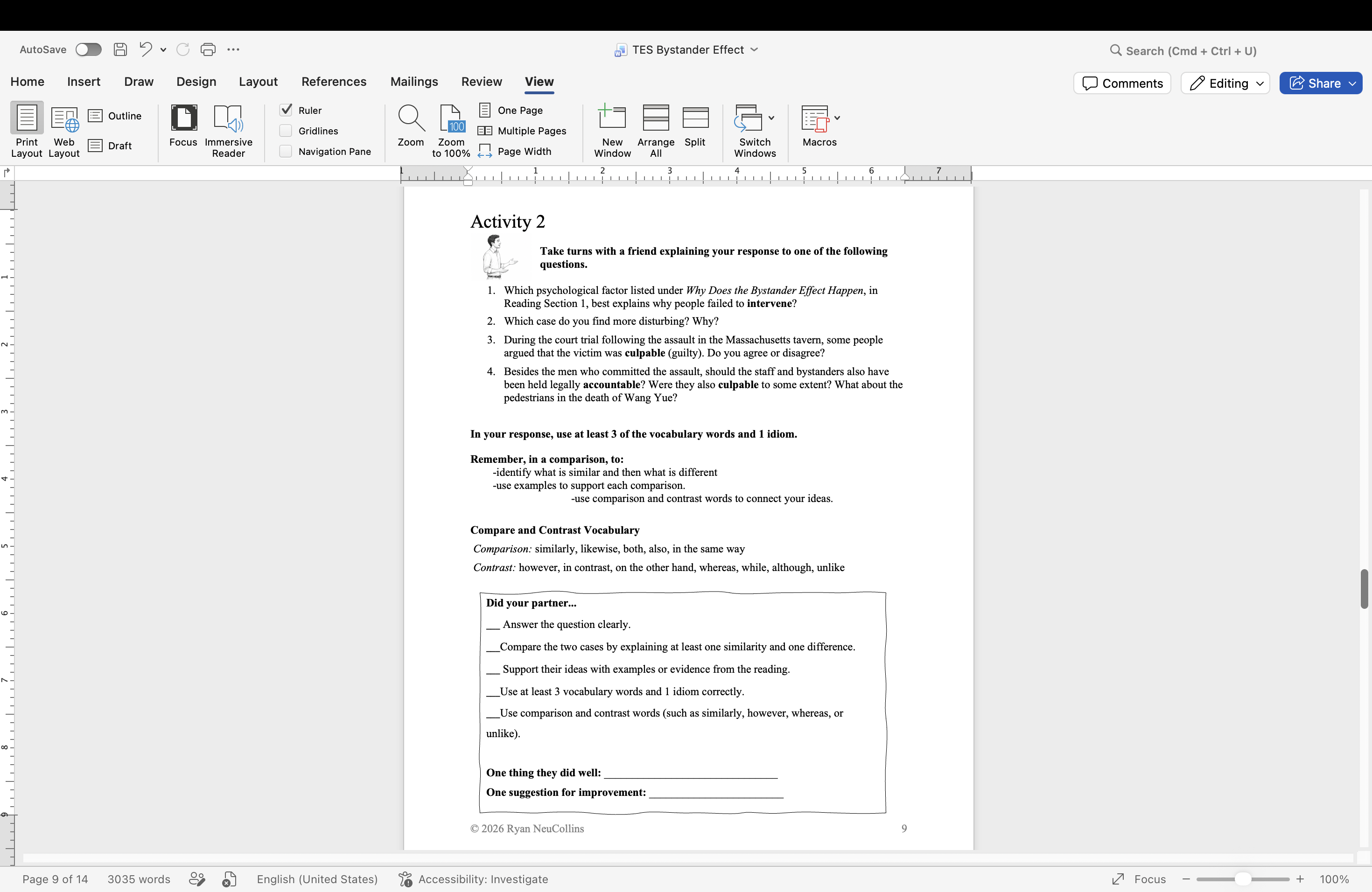
Task: Click the zoom slider handle
Action: tap(1243, 879)
